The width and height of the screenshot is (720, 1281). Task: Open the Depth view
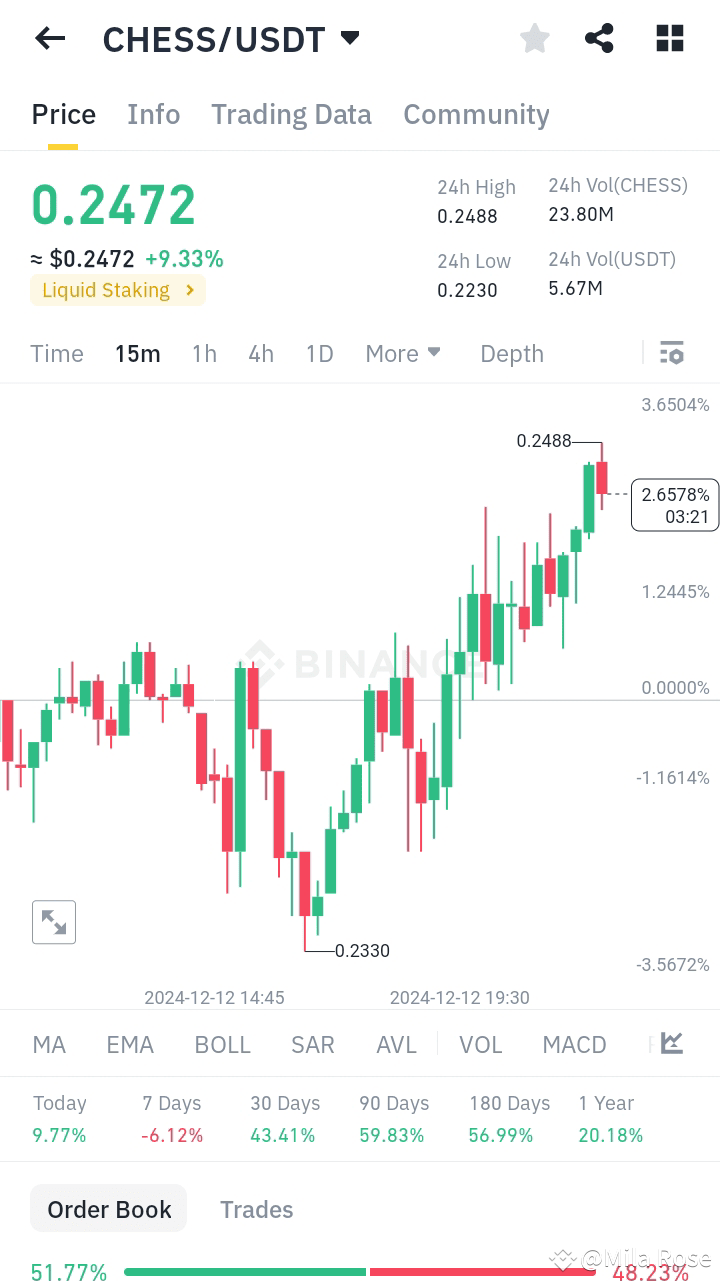point(511,353)
